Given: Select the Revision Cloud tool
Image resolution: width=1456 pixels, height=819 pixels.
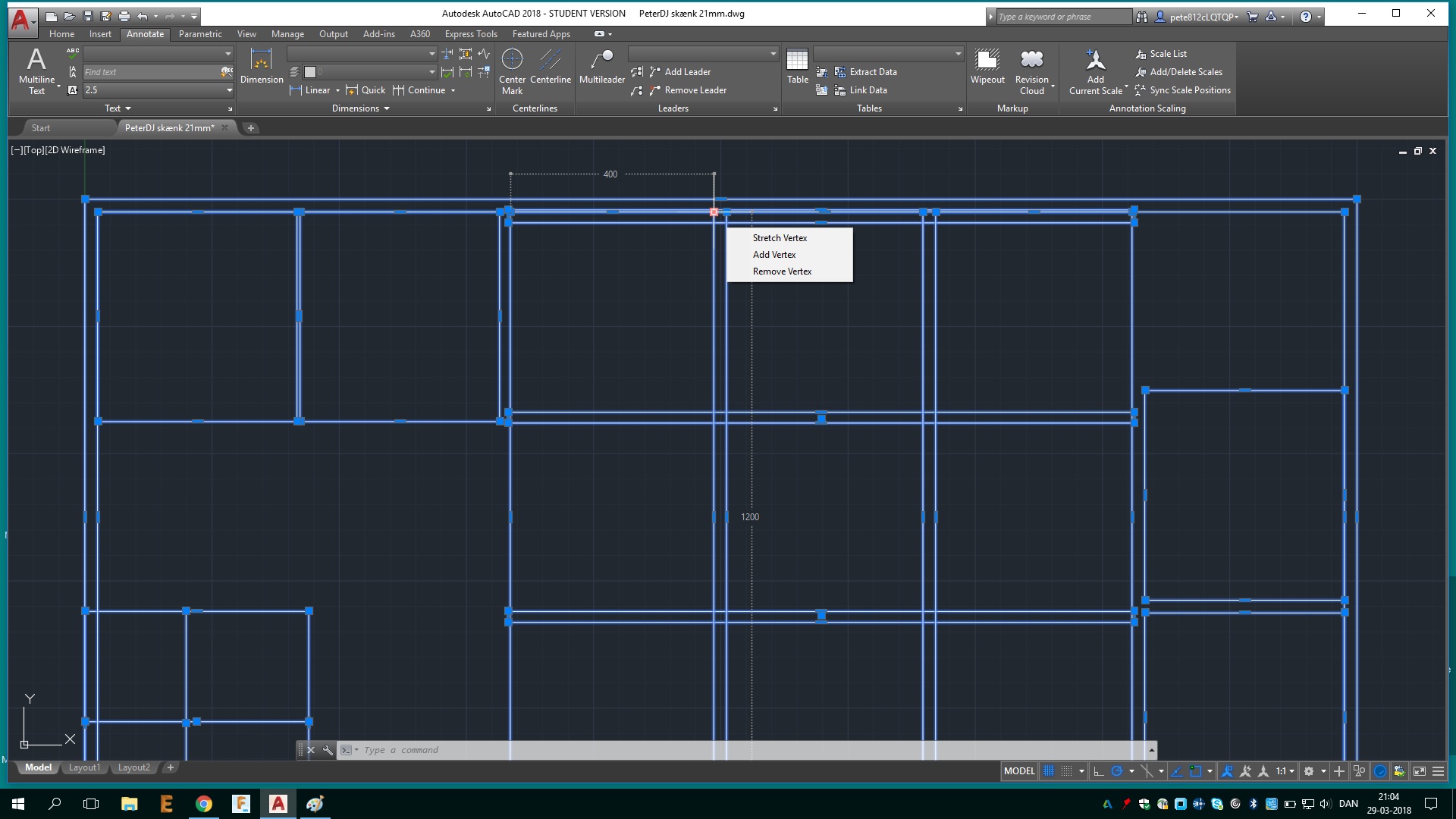Looking at the screenshot, I should [1031, 70].
